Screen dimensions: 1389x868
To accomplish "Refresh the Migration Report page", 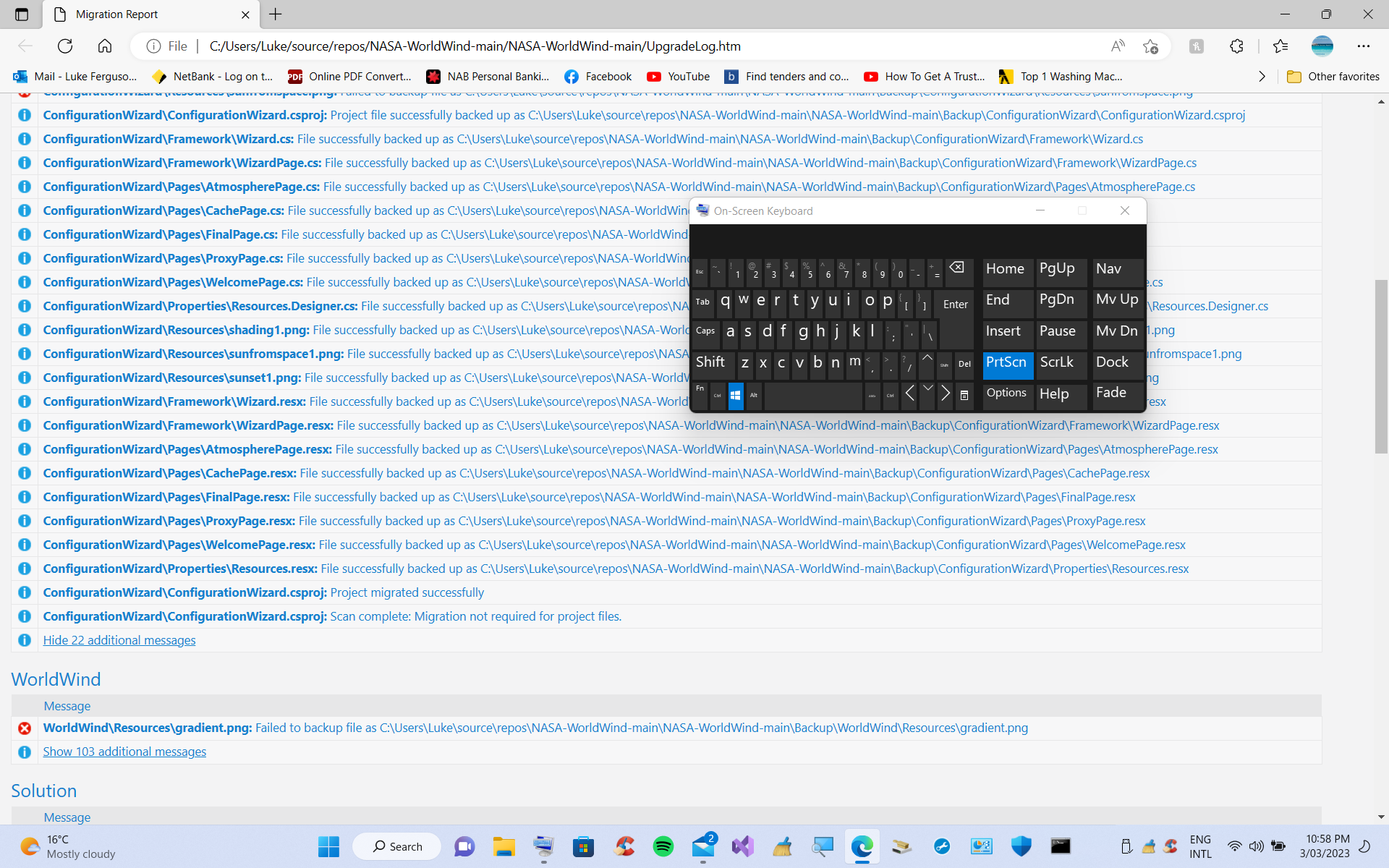I will [x=65, y=46].
